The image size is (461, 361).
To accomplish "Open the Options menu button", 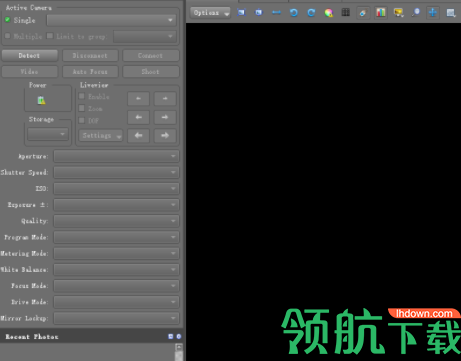I will point(210,13).
